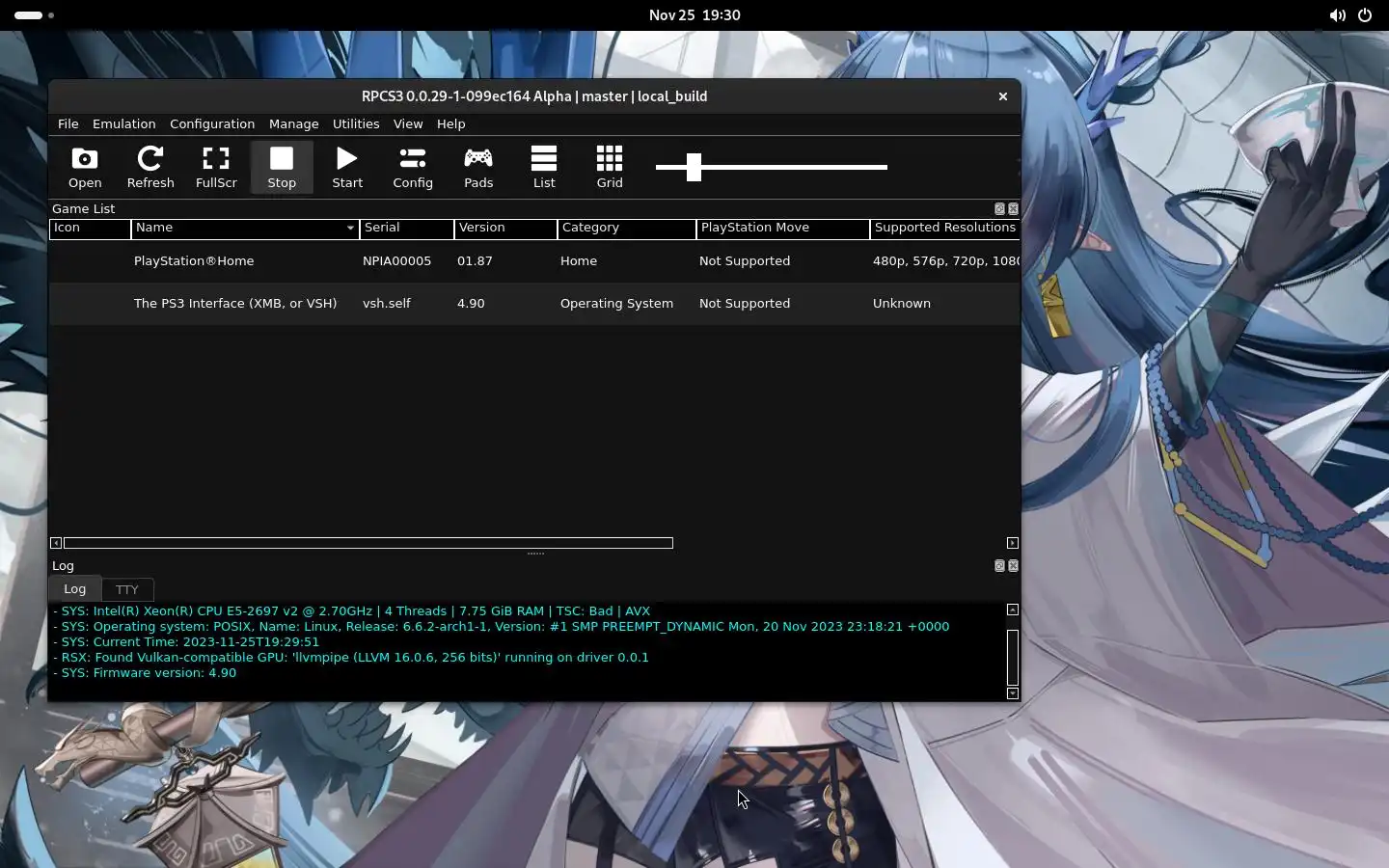Open the Utilities menu
The width and height of the screenshot is (1389, 868).
coord(356,123)
